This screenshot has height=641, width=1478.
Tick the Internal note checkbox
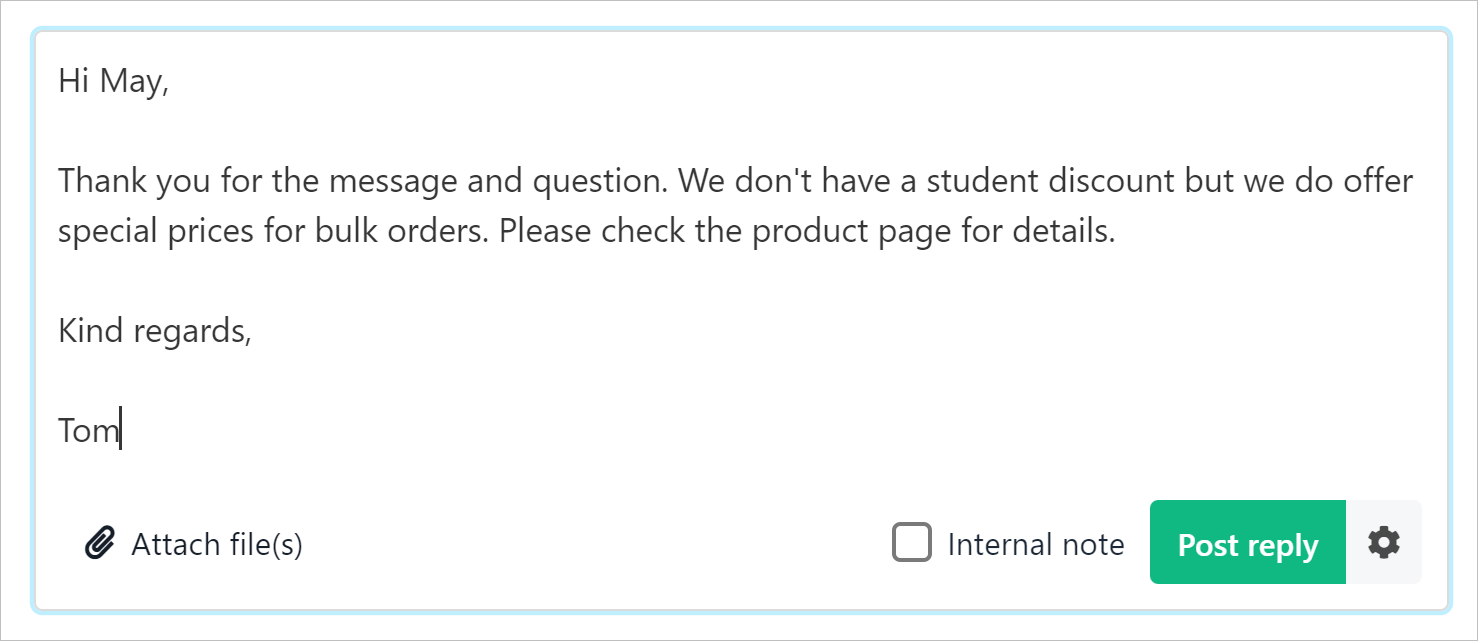[x=912, y=543]
